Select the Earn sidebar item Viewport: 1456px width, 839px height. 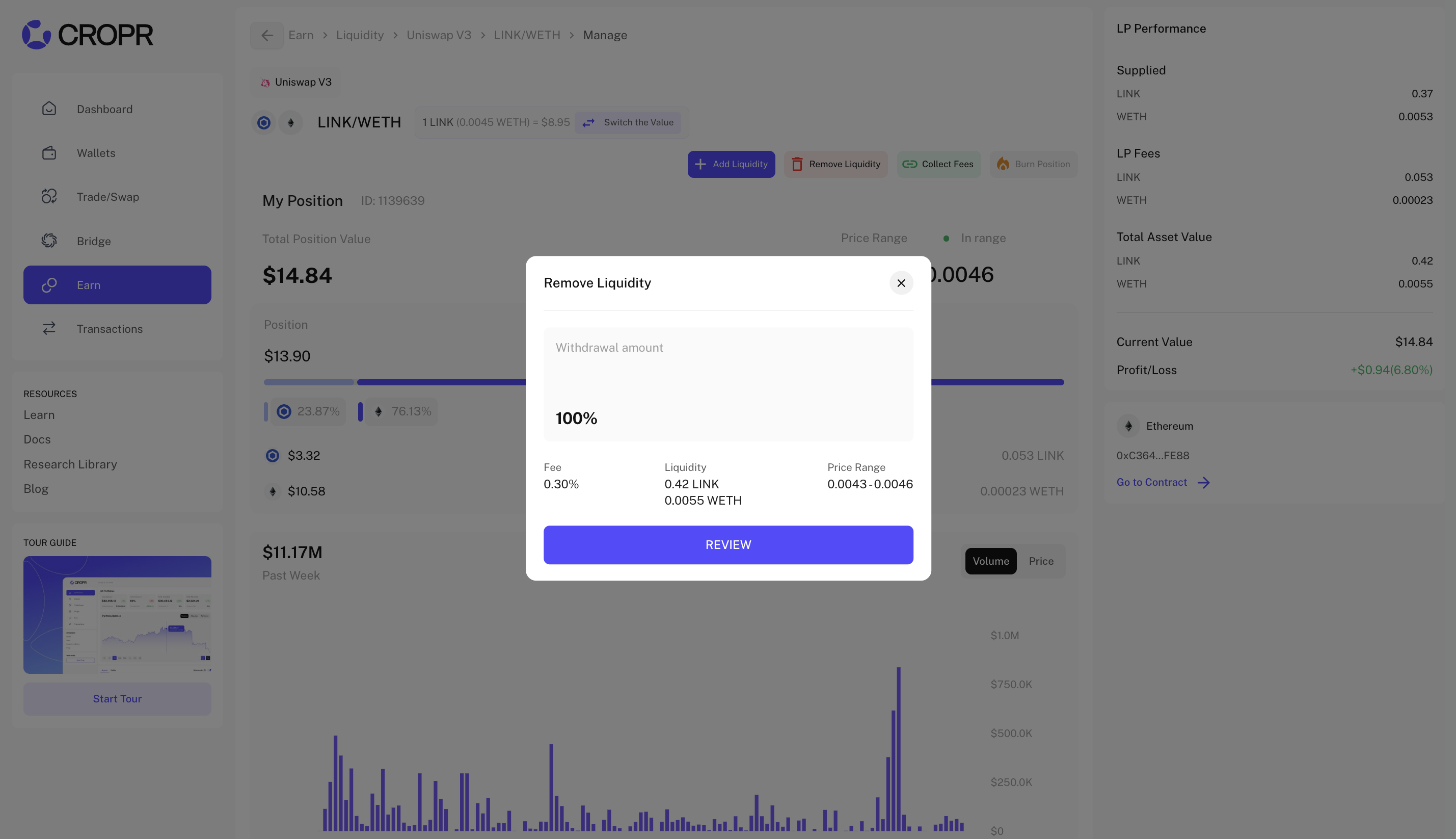117,284
